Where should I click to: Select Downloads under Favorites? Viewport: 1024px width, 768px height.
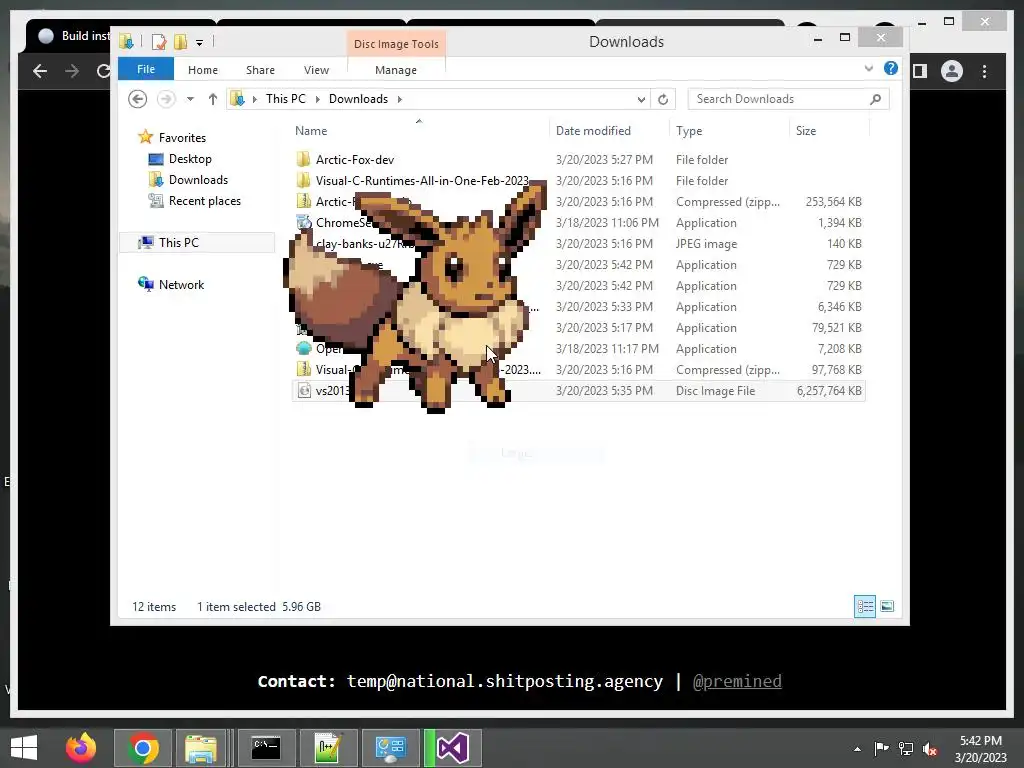pyautogui.click(x=198, y=180)
